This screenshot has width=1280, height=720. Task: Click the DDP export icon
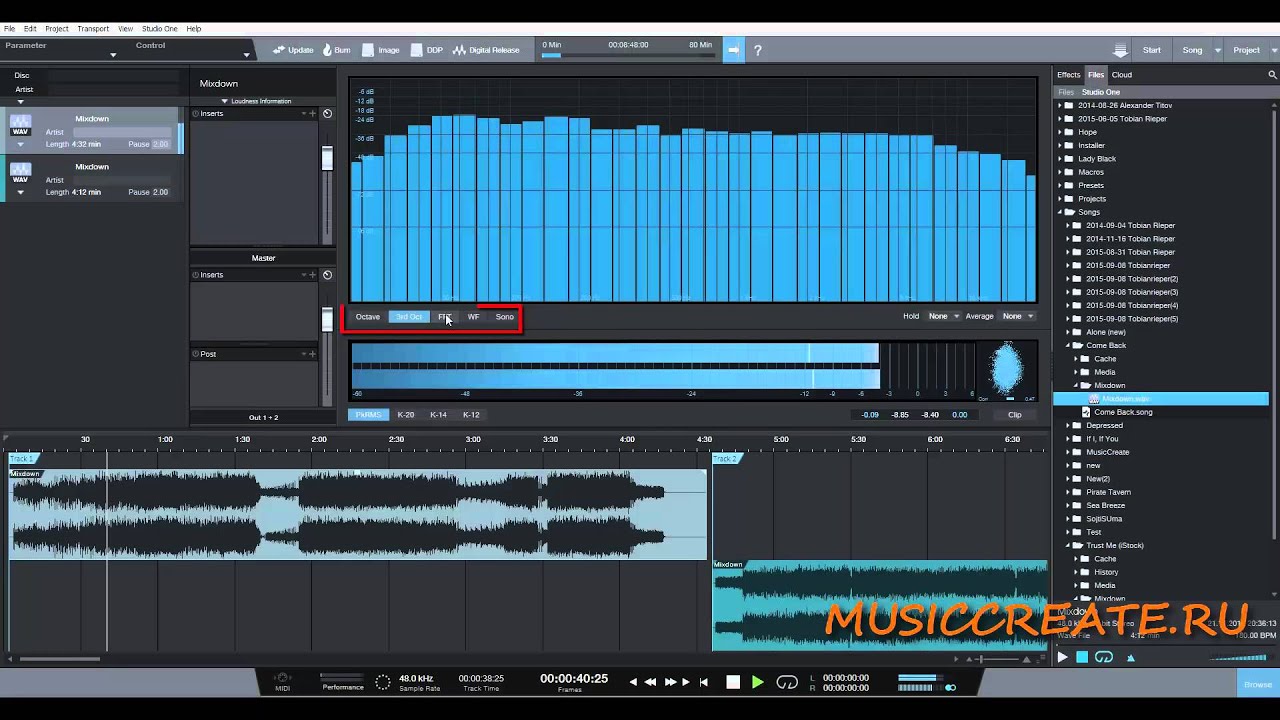tap(417, 50)
